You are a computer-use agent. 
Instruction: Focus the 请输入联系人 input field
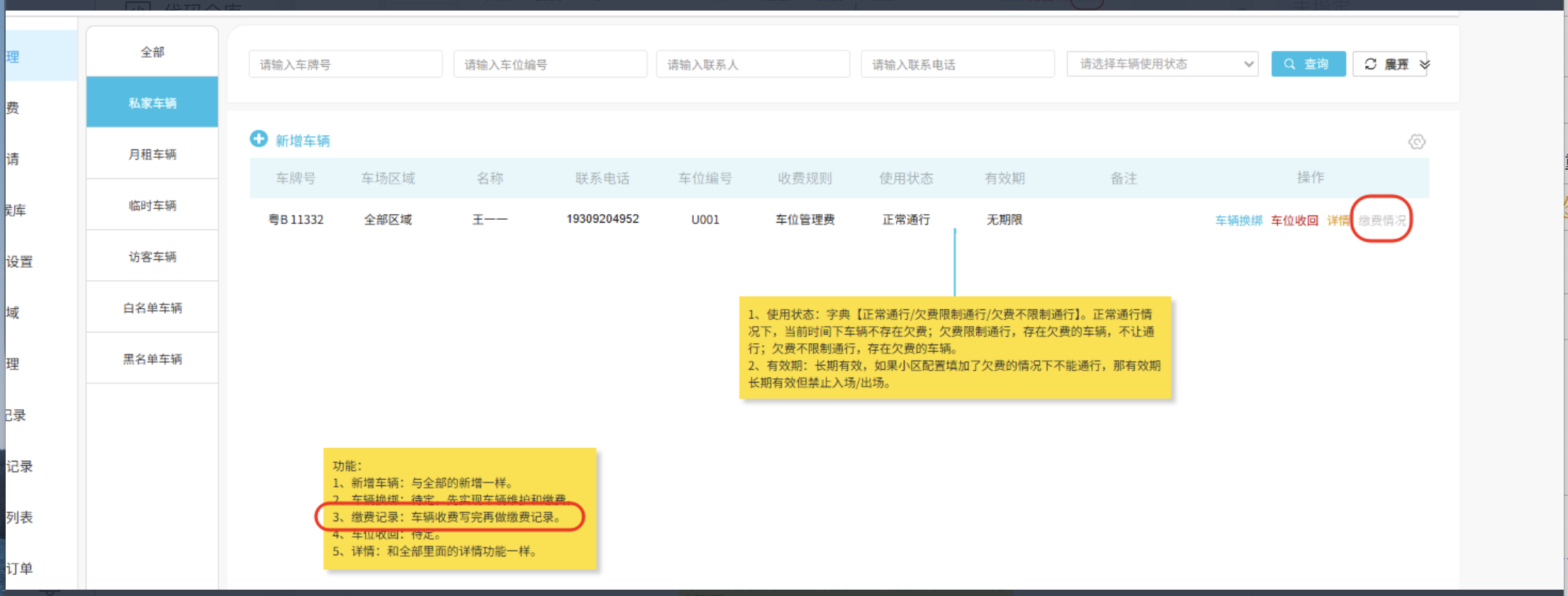pos(753,64)
